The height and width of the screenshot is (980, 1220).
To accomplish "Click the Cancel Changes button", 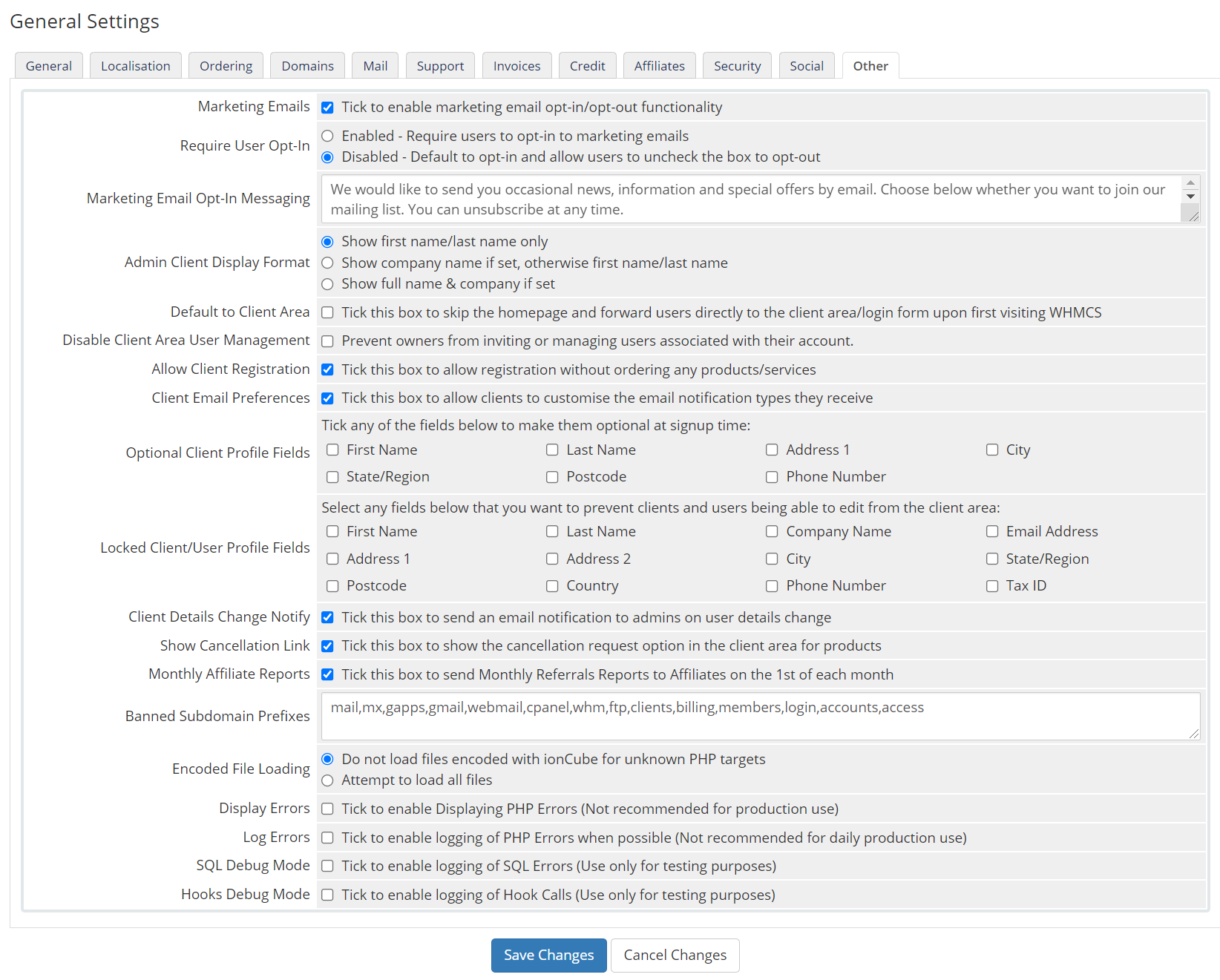I will point(675,956).
